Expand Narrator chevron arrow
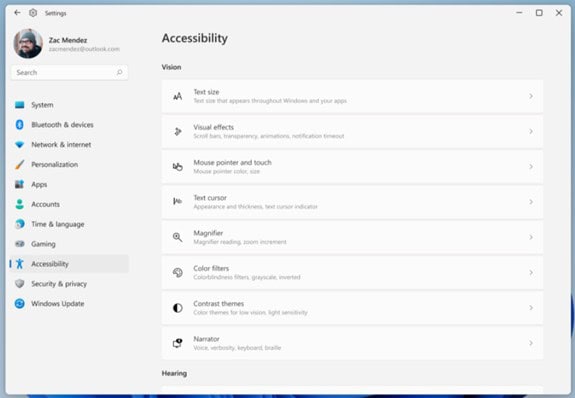 pos(531,343)
